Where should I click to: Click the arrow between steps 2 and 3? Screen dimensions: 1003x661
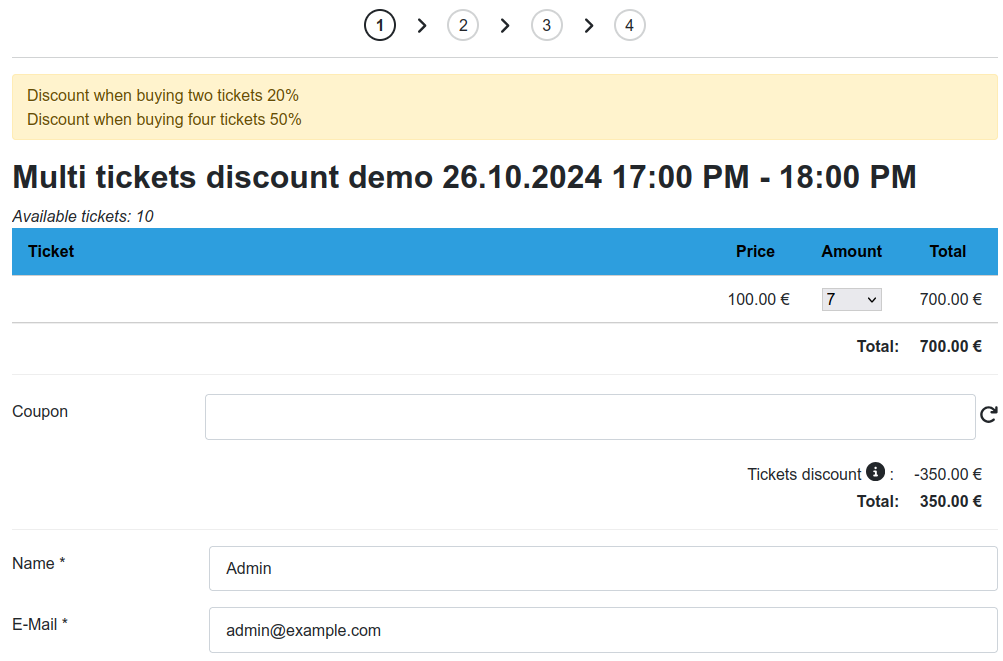pos(505,26)
